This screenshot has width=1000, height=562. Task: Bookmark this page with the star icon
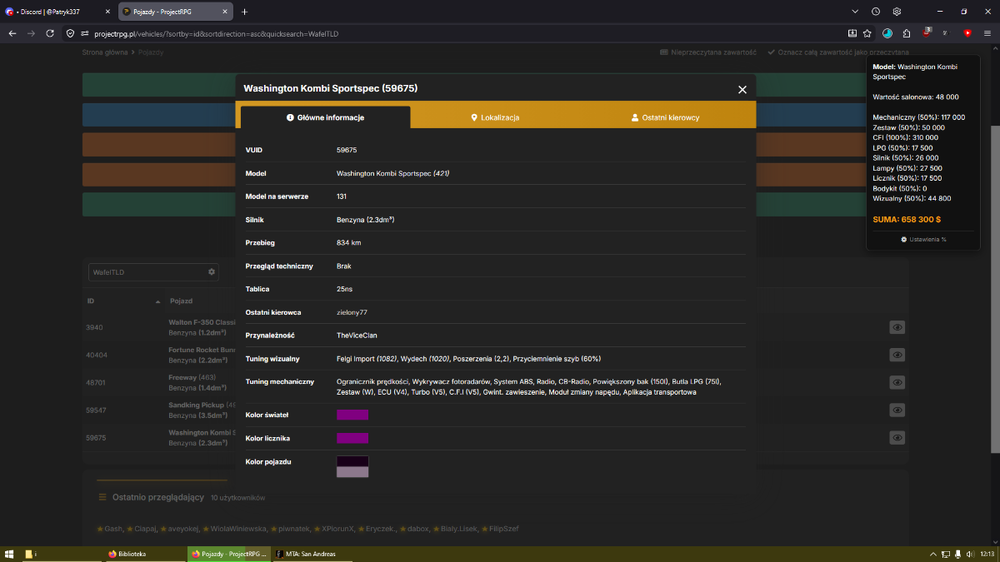867,33
